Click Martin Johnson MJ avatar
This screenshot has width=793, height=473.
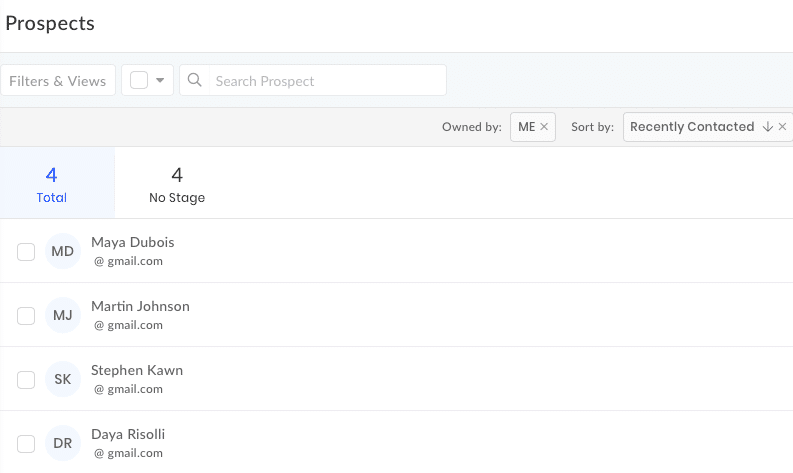(x=63, y=315)
